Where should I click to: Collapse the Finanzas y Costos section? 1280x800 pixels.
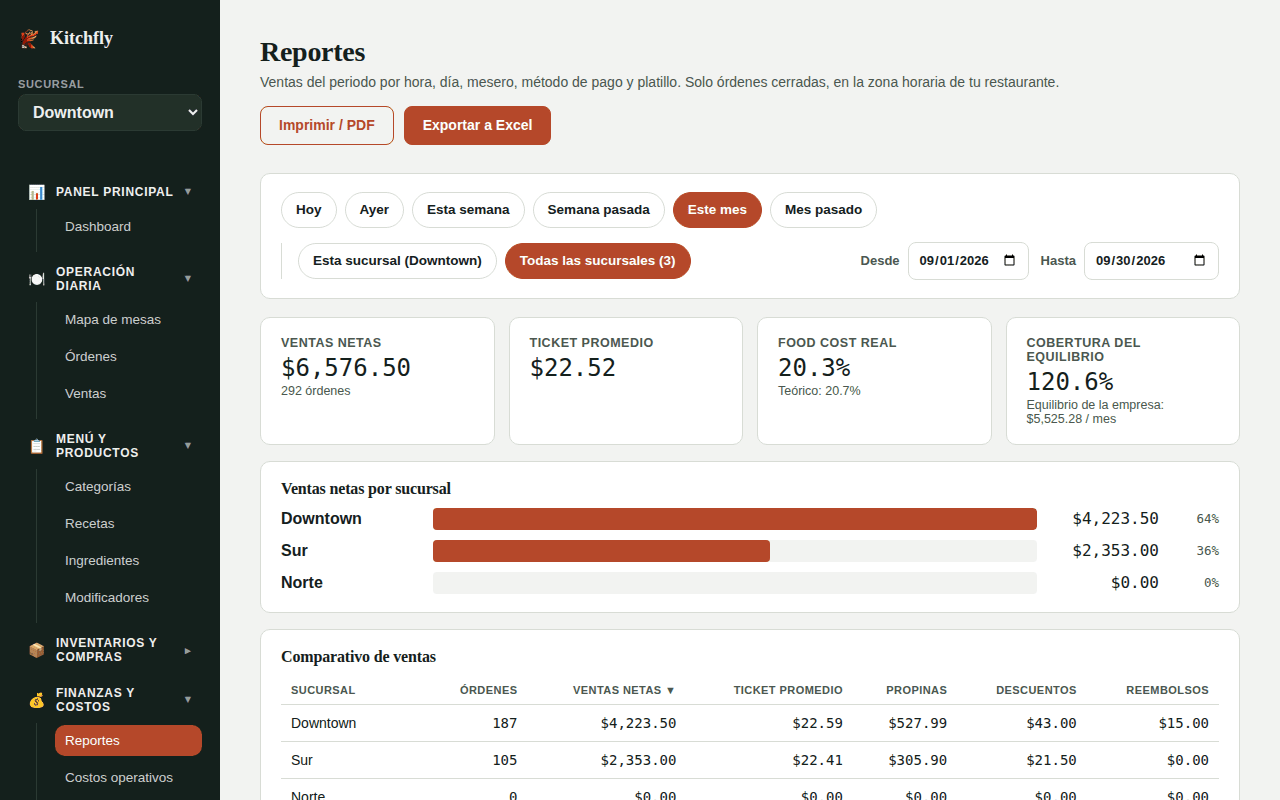click(188, 699)
